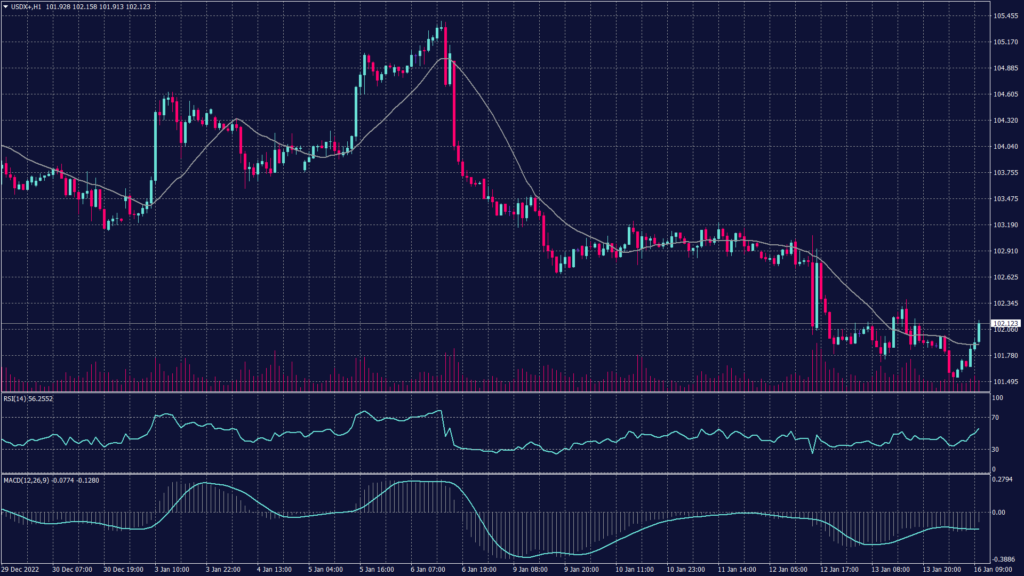
Task: Click the MACD 0.00 scale label
Action: (x=1000, y=513)
